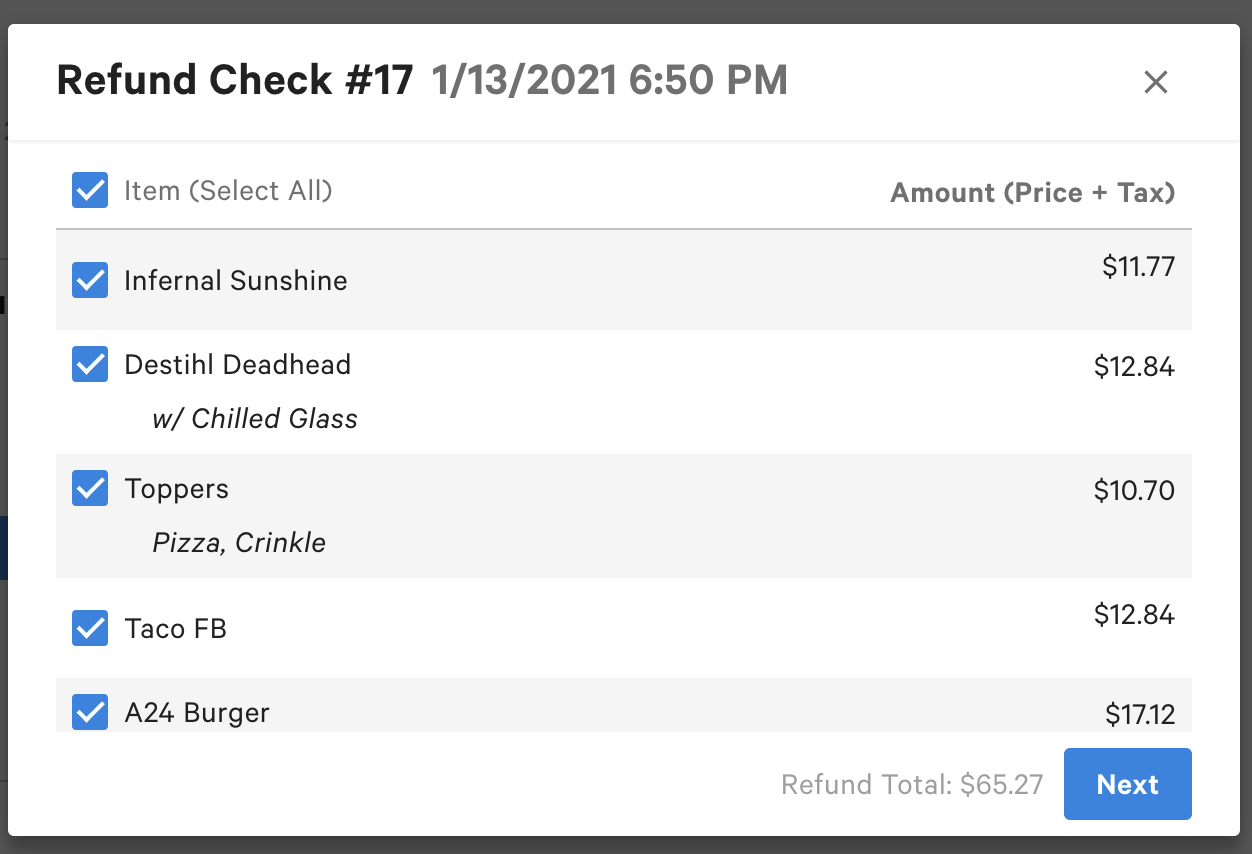Select the Destihl Deadhead item label
The width and height of the screenshot is (1252, 854).
tap(237, 364)
